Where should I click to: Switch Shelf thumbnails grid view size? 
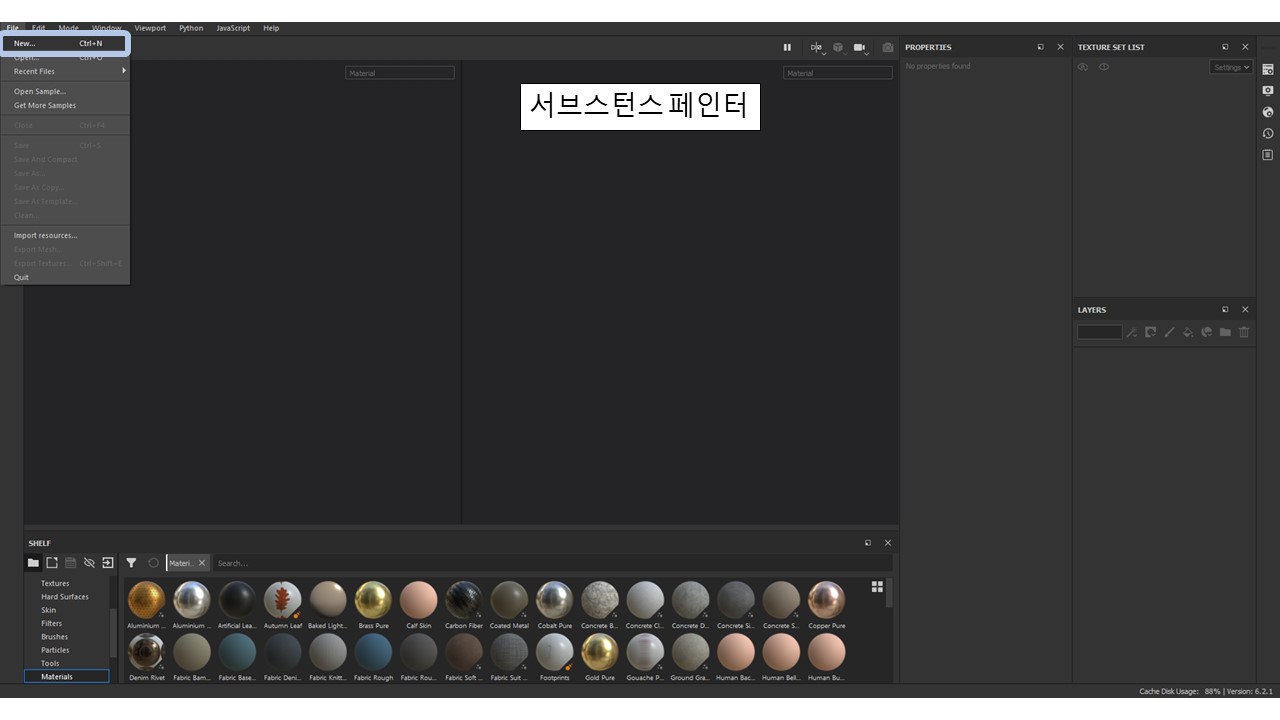tap(877, 587)
